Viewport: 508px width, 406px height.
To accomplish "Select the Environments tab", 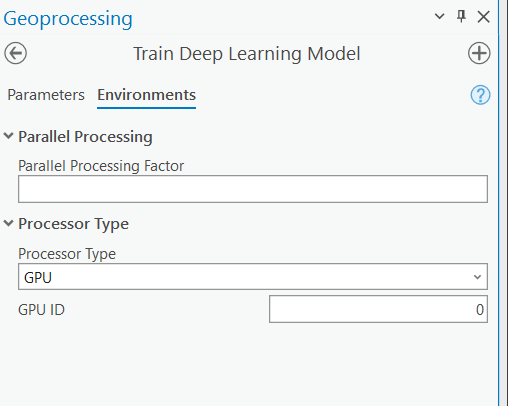I will pos(146,95).
